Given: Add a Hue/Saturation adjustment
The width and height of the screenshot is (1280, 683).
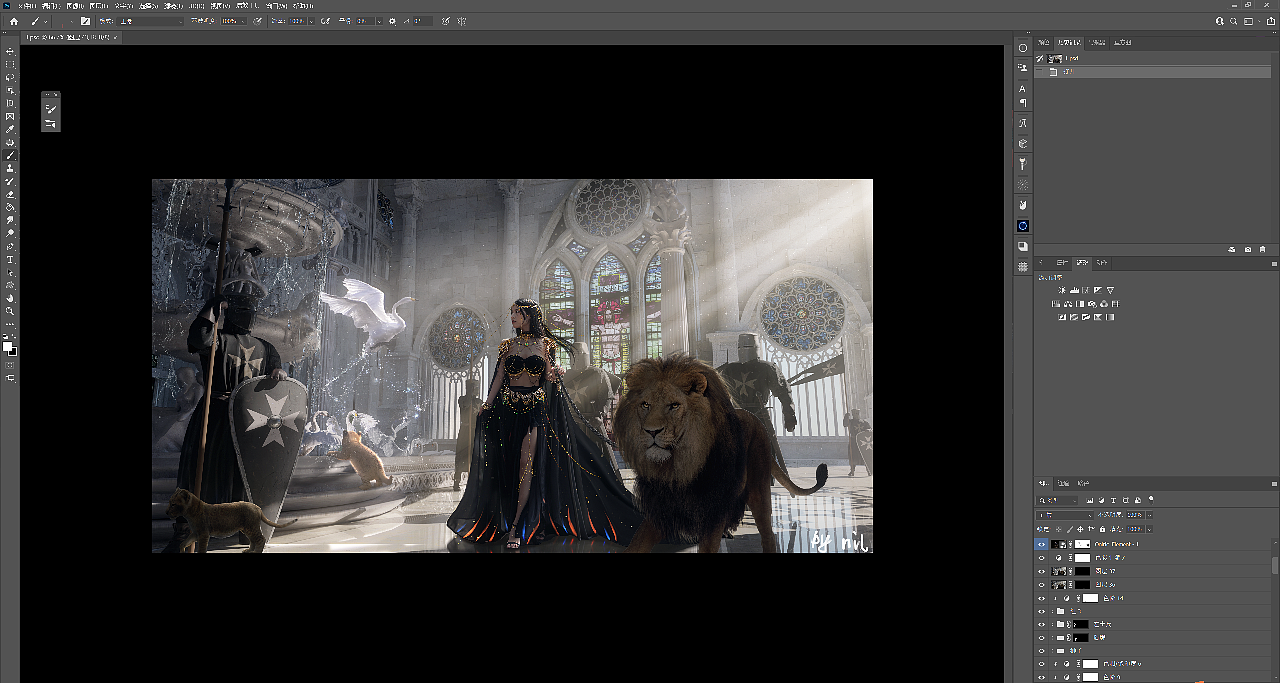Looking at the screenshot, I should (1056, 304).
